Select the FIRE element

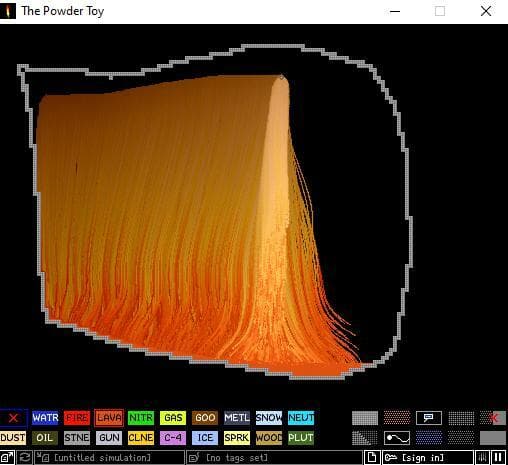[x=77, y=418]
